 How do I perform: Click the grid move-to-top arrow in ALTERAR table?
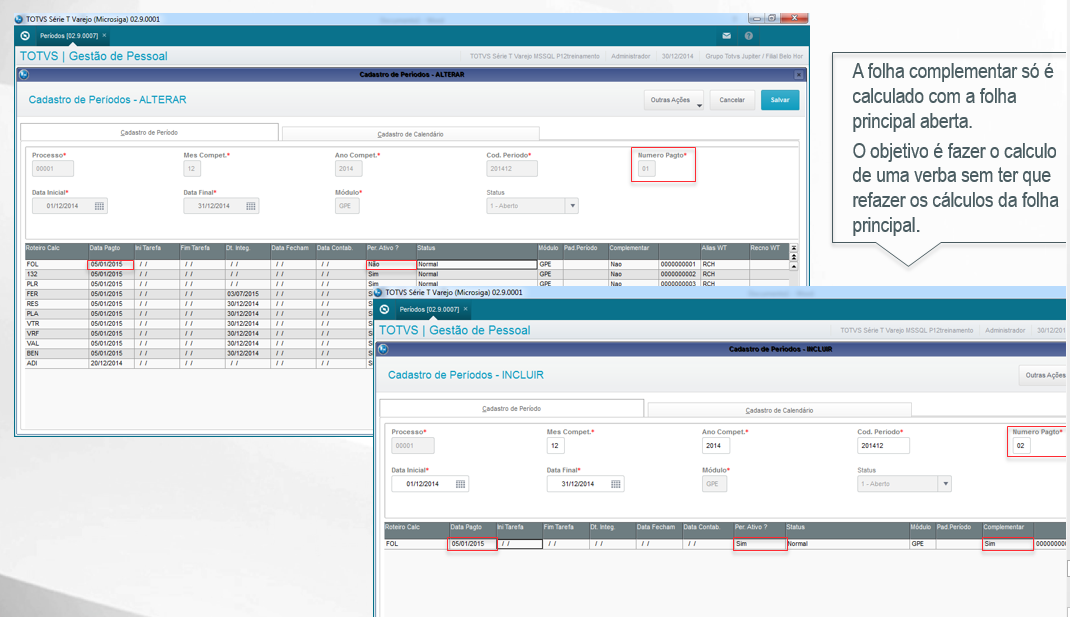(794, 257)
